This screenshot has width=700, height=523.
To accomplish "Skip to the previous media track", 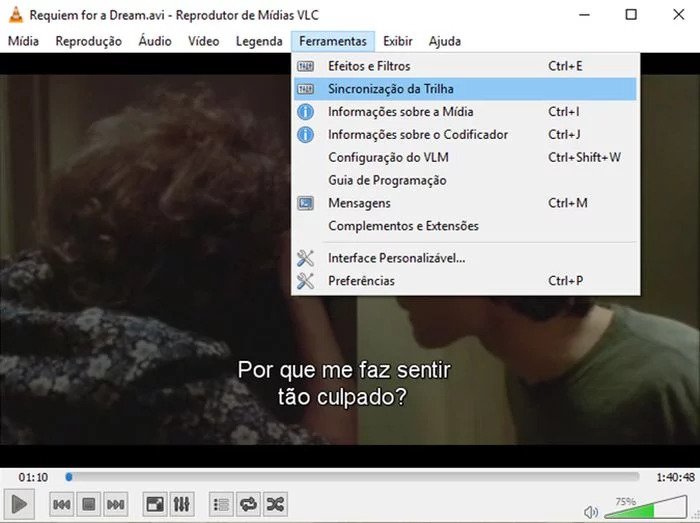I will (62, 505).
